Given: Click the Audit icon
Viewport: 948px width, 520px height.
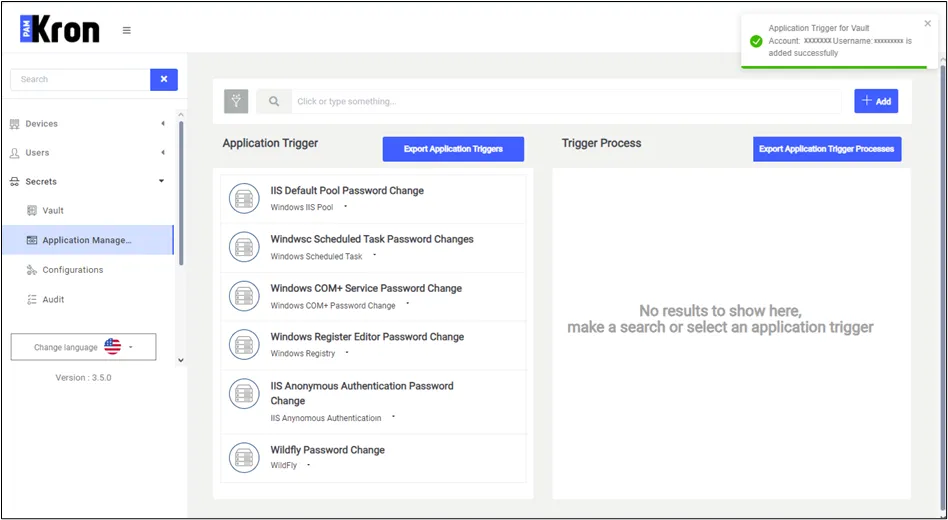Looking at the screenshot, I should tap(32, 299).
